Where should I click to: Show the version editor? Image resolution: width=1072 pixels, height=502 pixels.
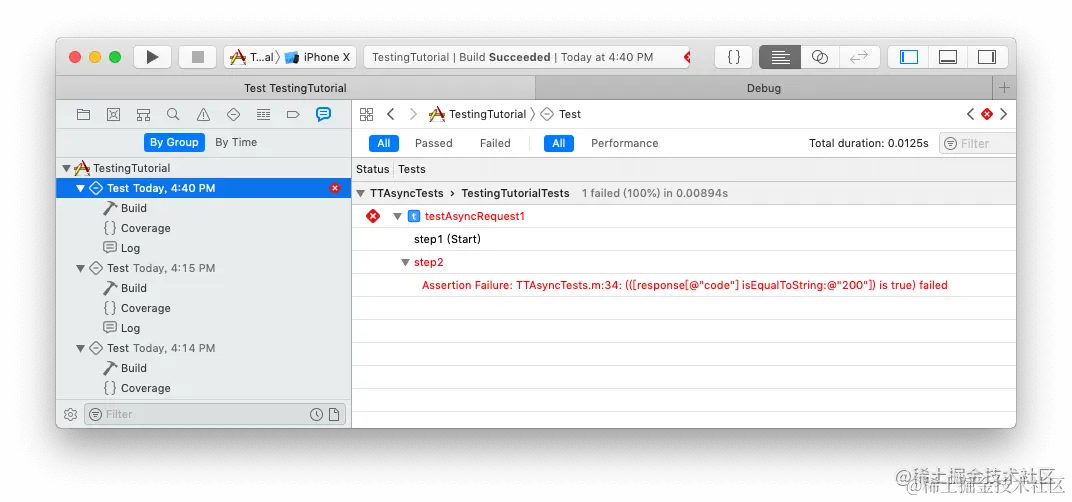click(x=859, y=57)
